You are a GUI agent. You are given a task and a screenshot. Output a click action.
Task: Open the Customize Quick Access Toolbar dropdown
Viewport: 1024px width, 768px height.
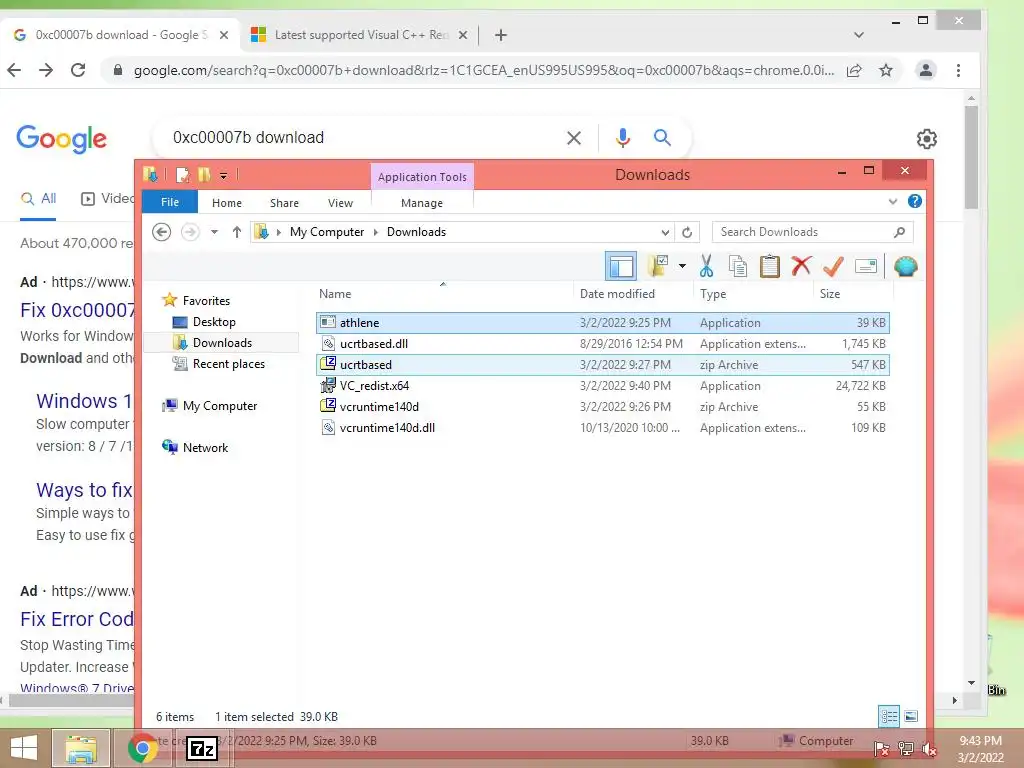pyautogui.click(x=223, y=175)
